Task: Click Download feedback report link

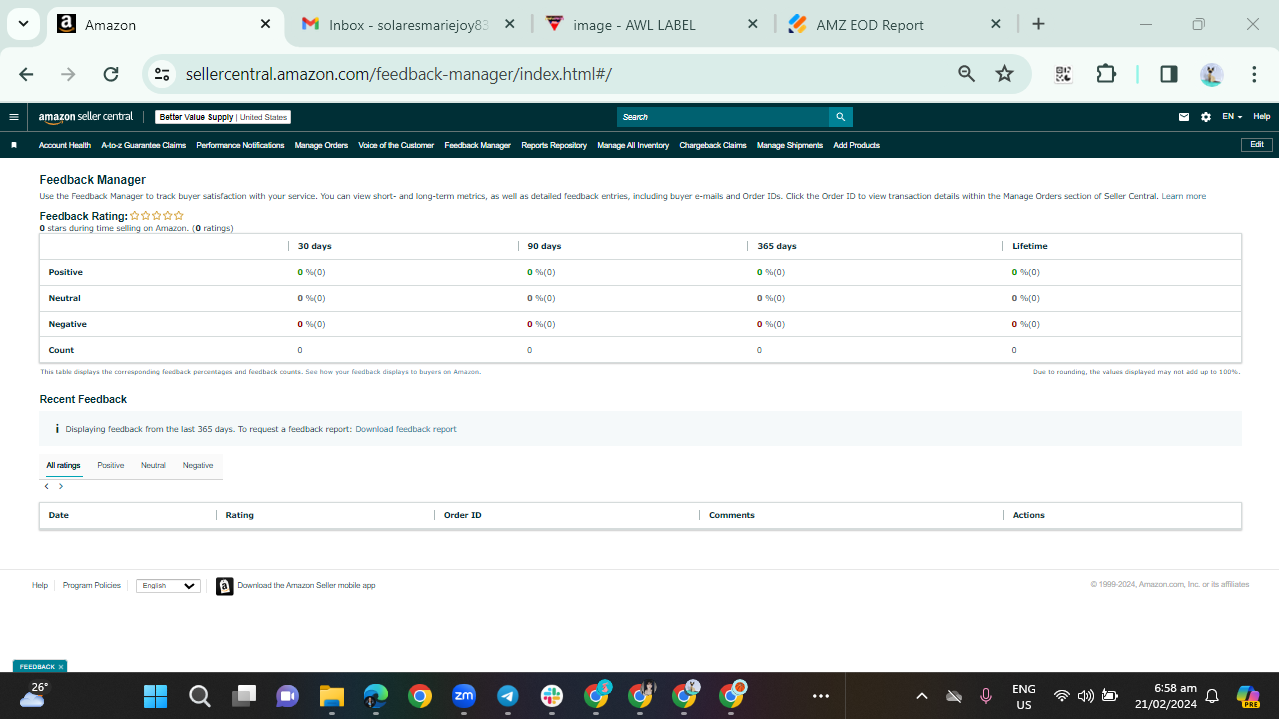Action: pyautogui.click(x=406, y=429)
